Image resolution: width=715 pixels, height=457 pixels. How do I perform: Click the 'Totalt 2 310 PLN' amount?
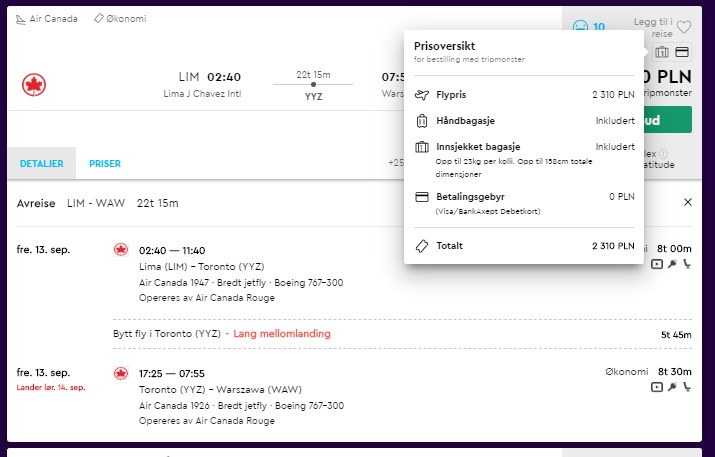pyautogui.click(x=613, y=246)
